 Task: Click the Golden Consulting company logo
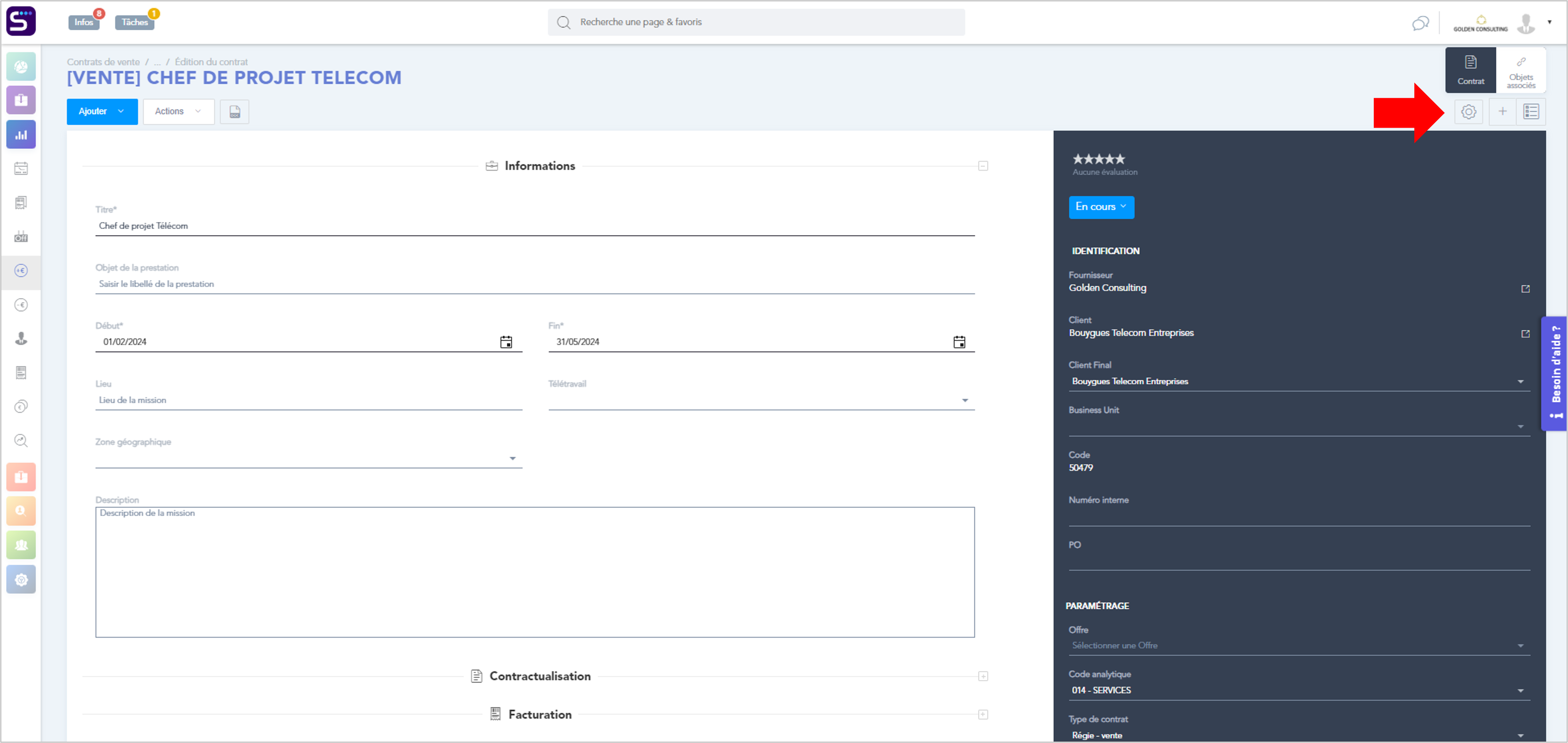(x=1480, y=24)
